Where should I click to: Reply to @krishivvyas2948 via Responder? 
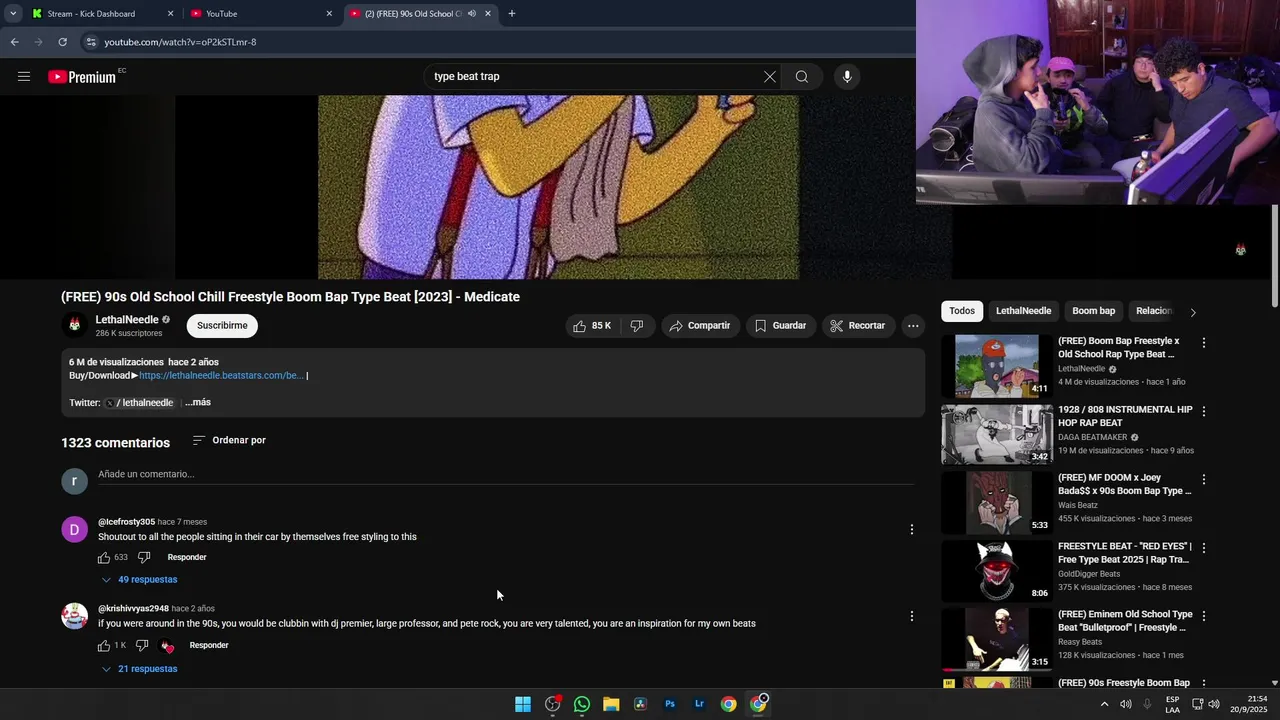[x=209, y=645]
